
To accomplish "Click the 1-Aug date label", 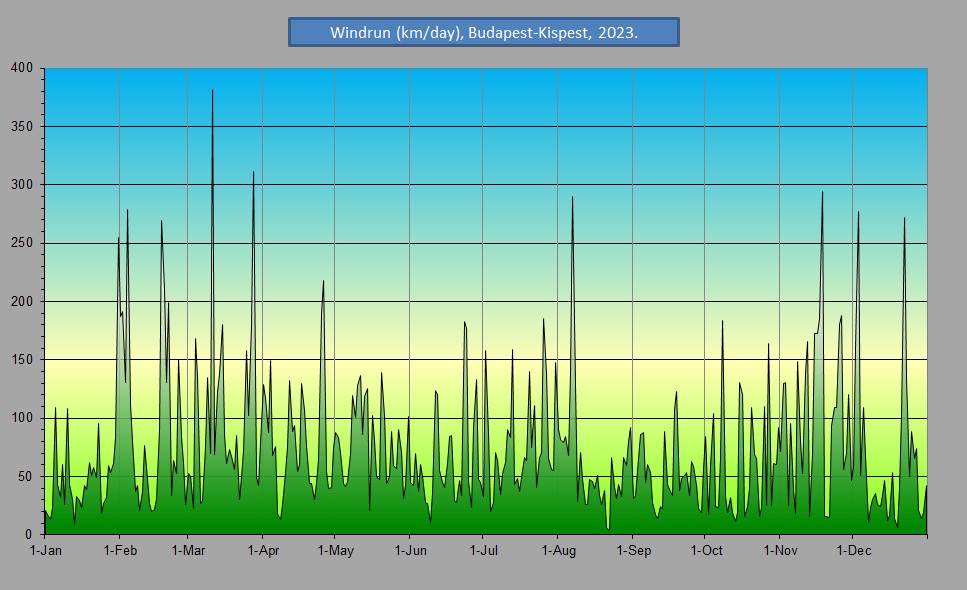I will [558, 550].
